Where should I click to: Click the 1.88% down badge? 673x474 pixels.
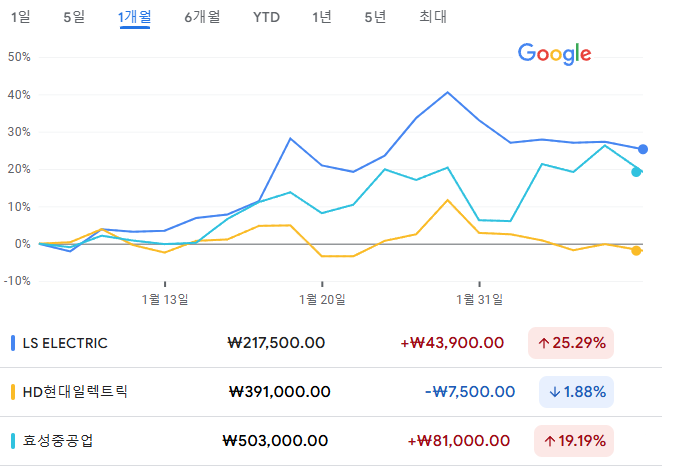point(576,392)
